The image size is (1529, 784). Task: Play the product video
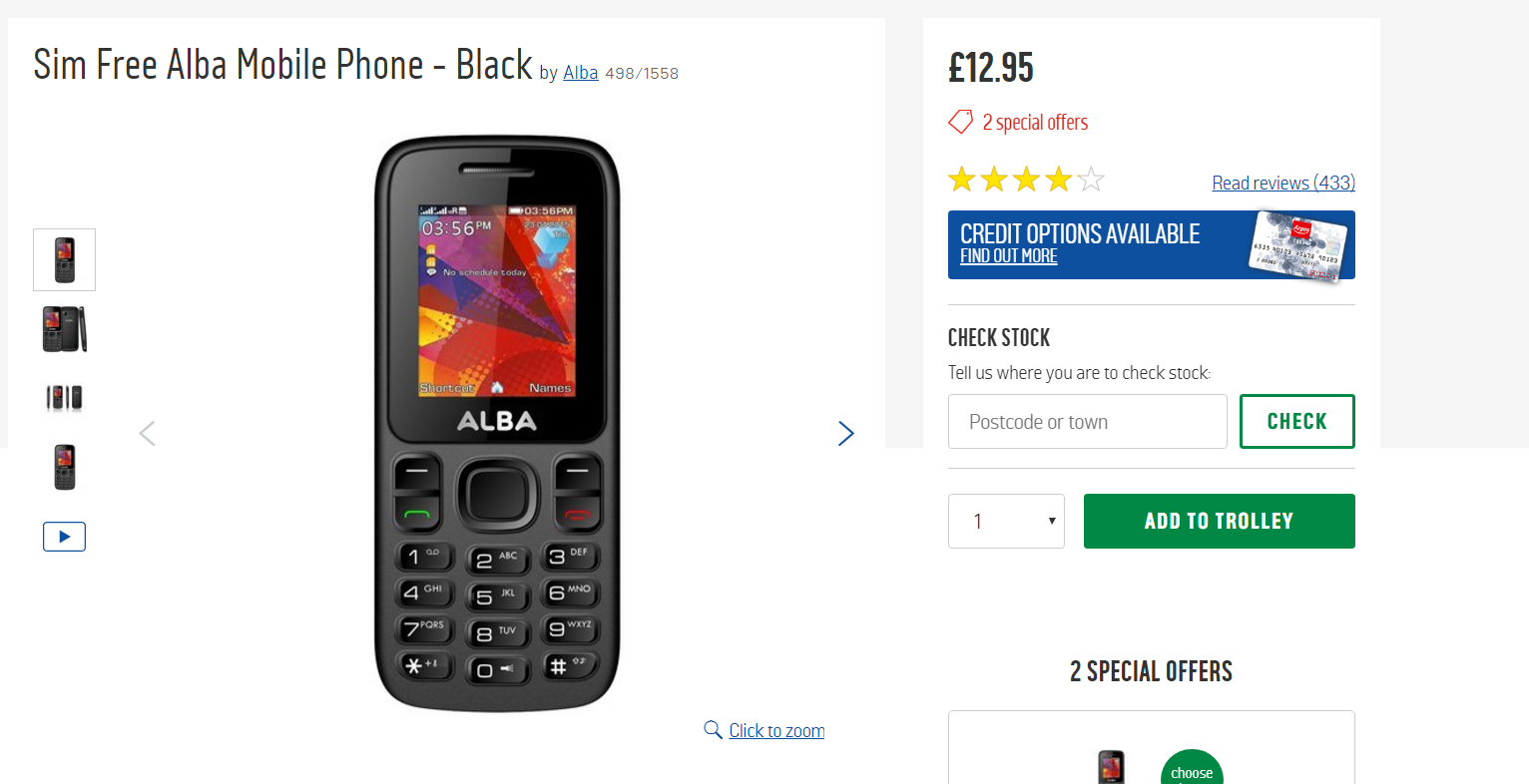tap(64, 537)
